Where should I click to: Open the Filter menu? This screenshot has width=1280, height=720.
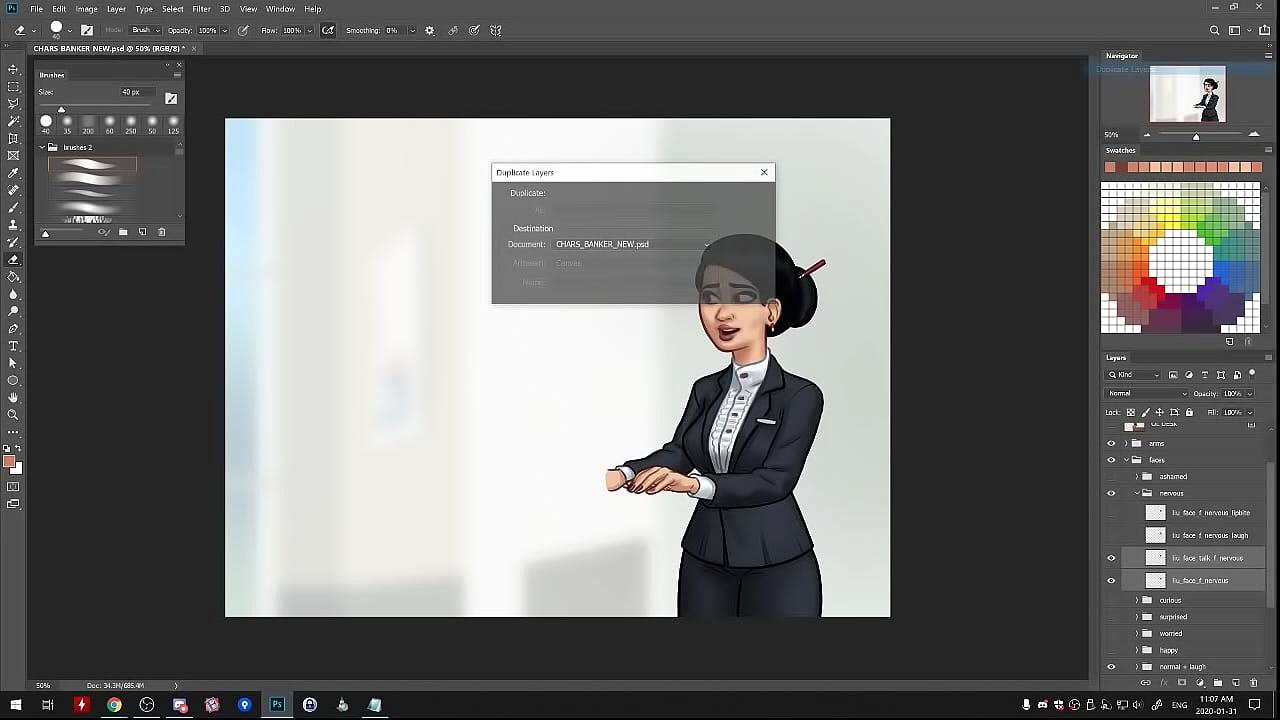(201, 9)
